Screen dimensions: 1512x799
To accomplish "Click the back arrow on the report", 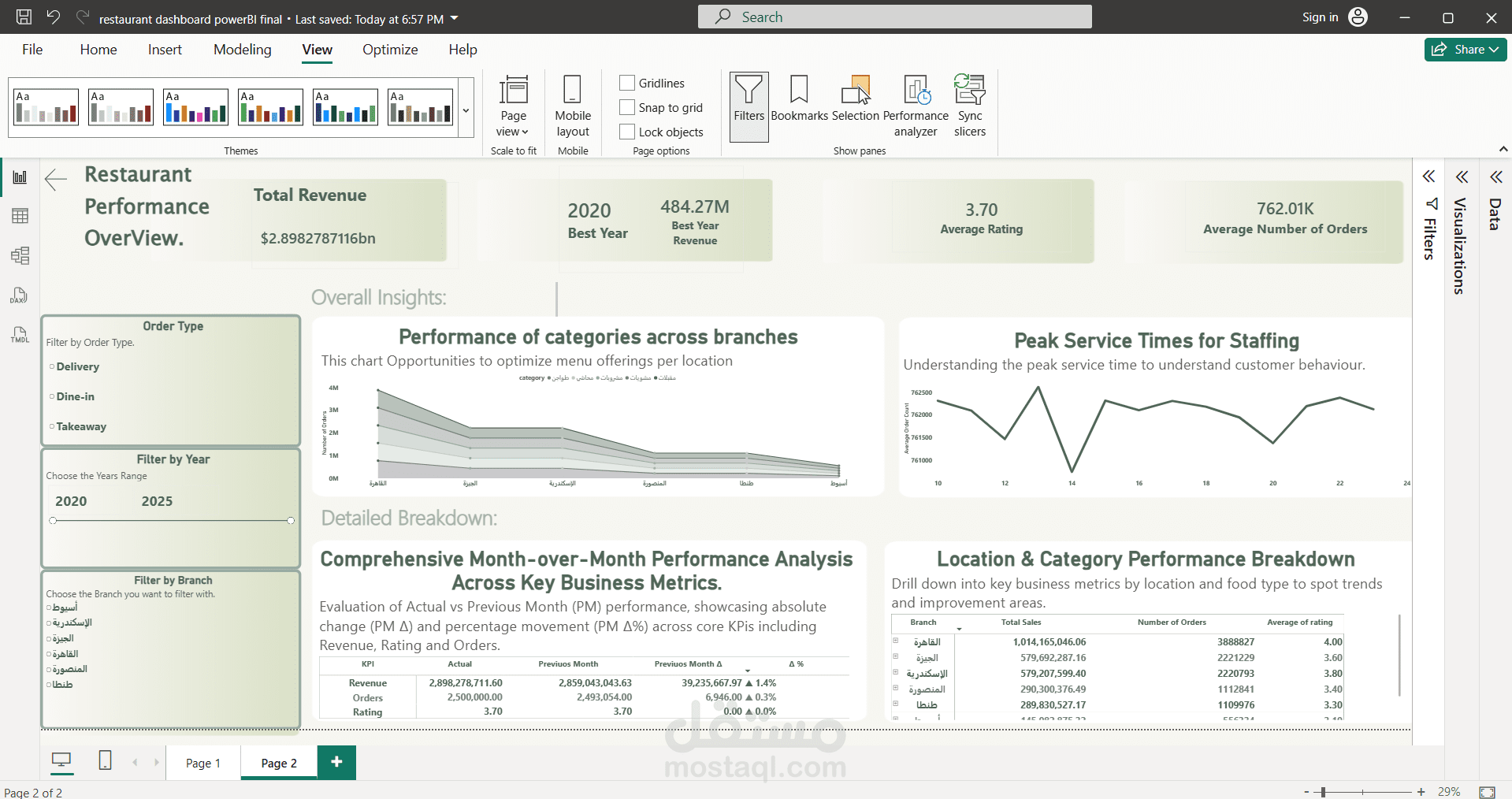I will tap(56, 180).
